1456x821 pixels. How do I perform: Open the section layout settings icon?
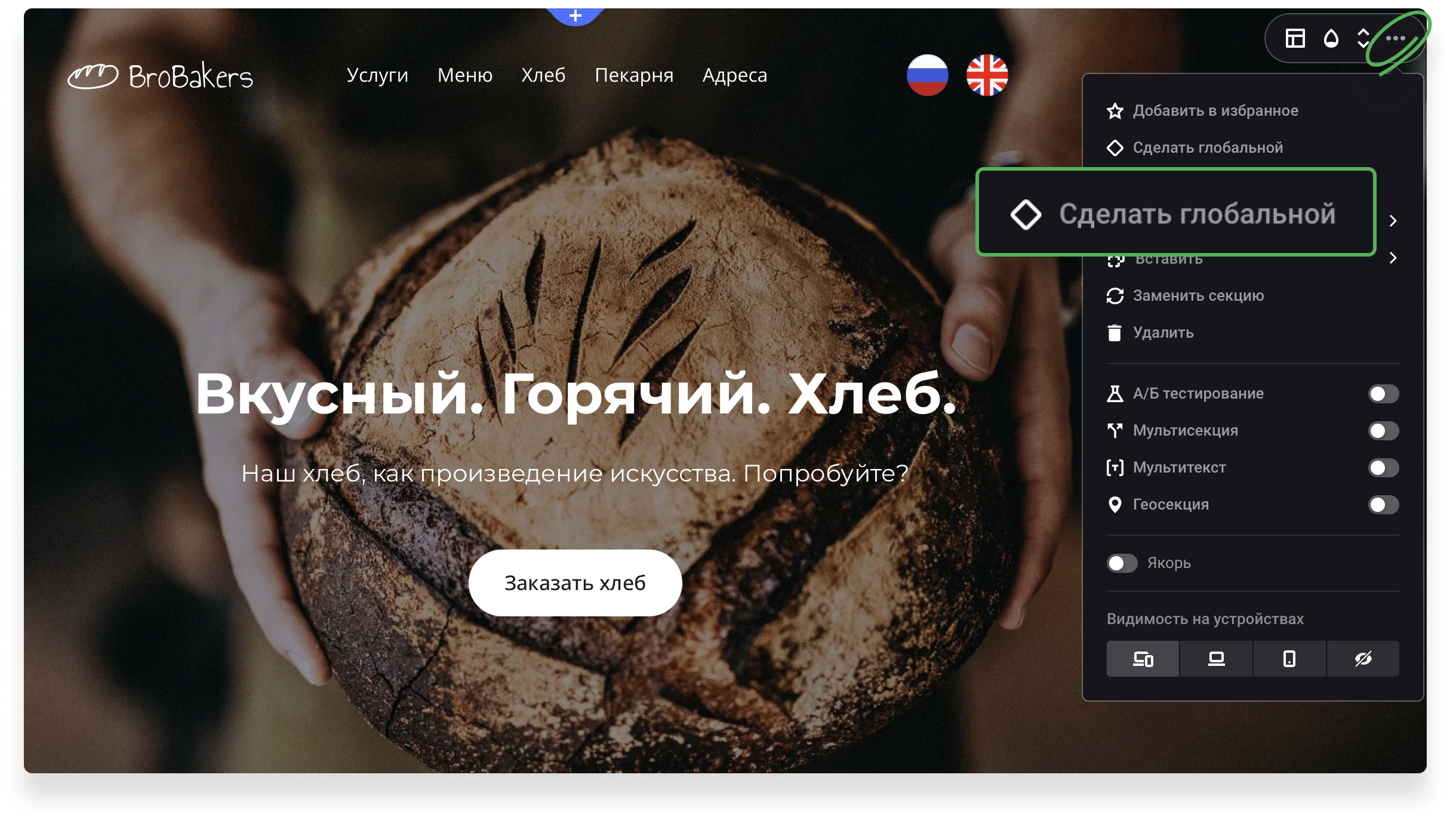pos(1294,38)
